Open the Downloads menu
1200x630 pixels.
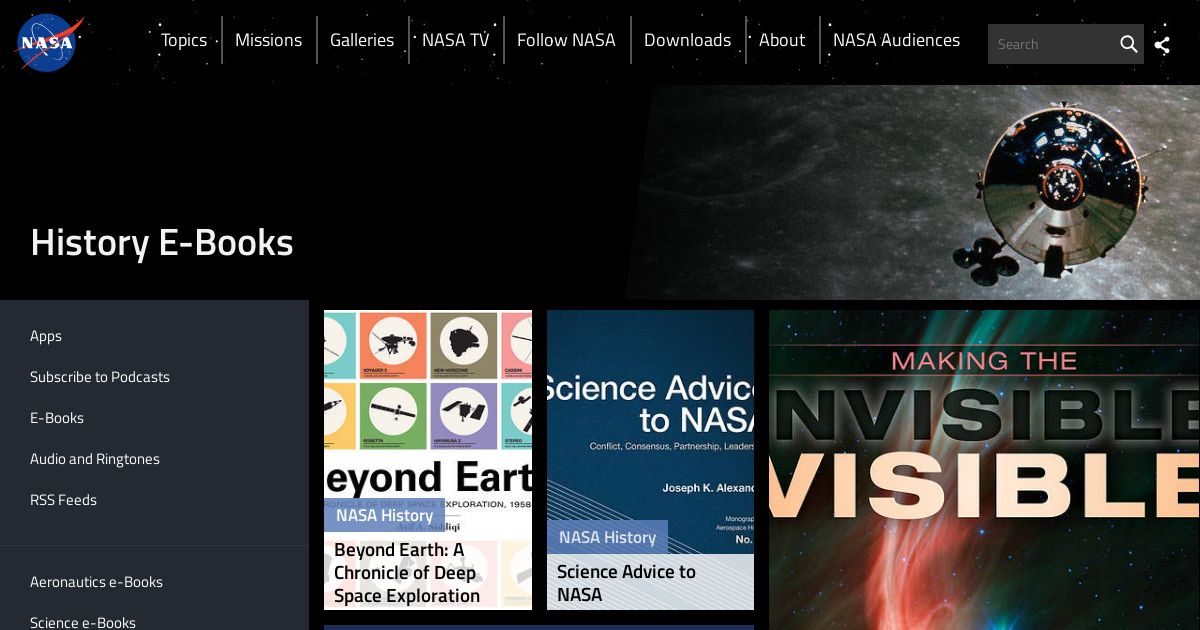coord(687,40)
